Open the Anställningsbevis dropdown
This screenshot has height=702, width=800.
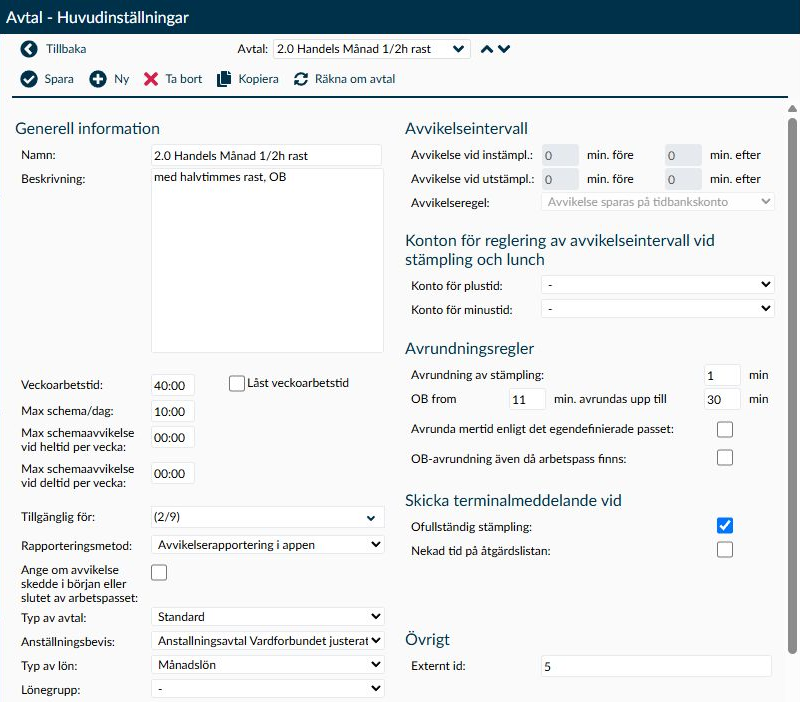click(268, 641)
